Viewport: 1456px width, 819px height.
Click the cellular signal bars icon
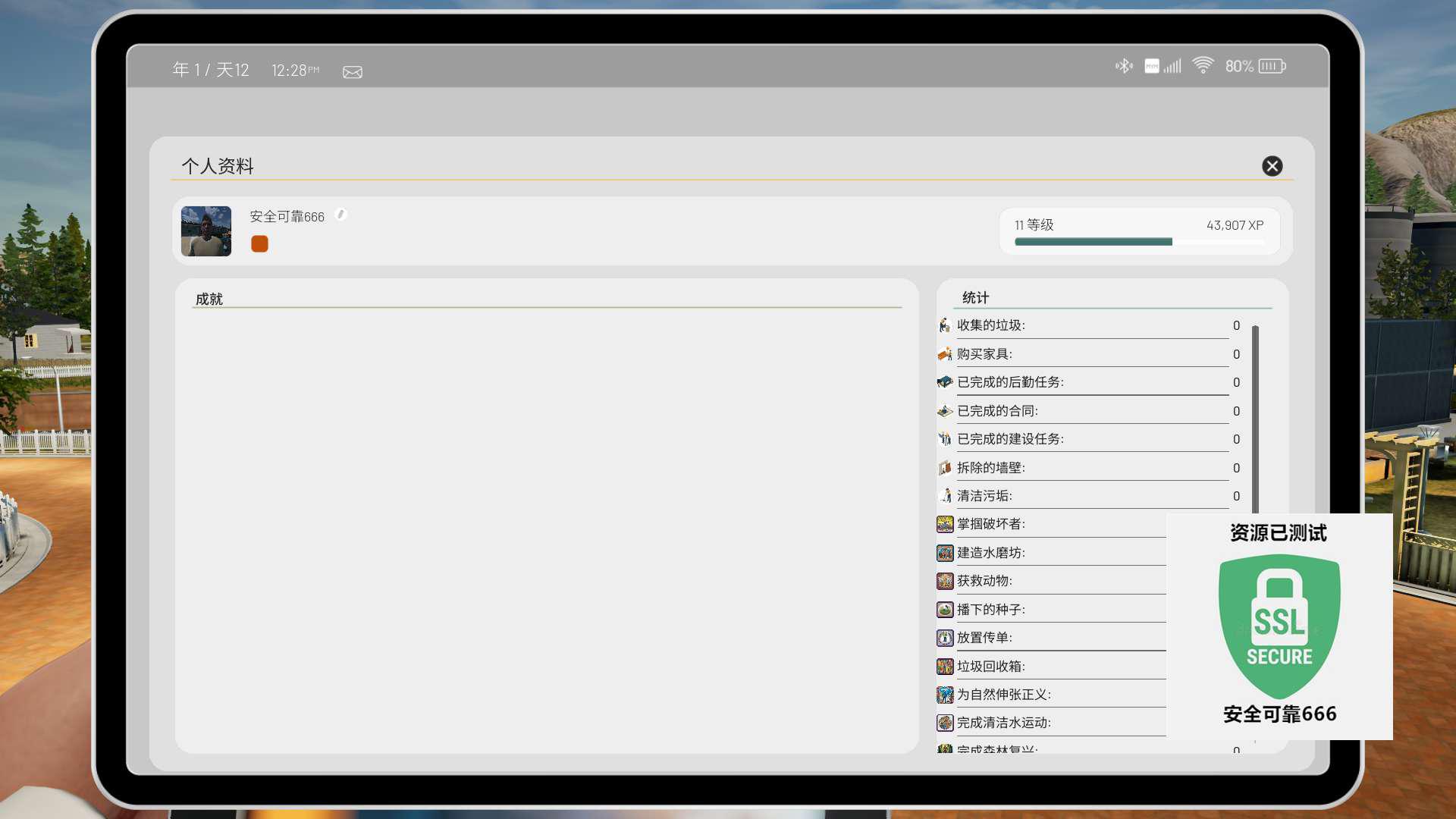[1172, 66]
